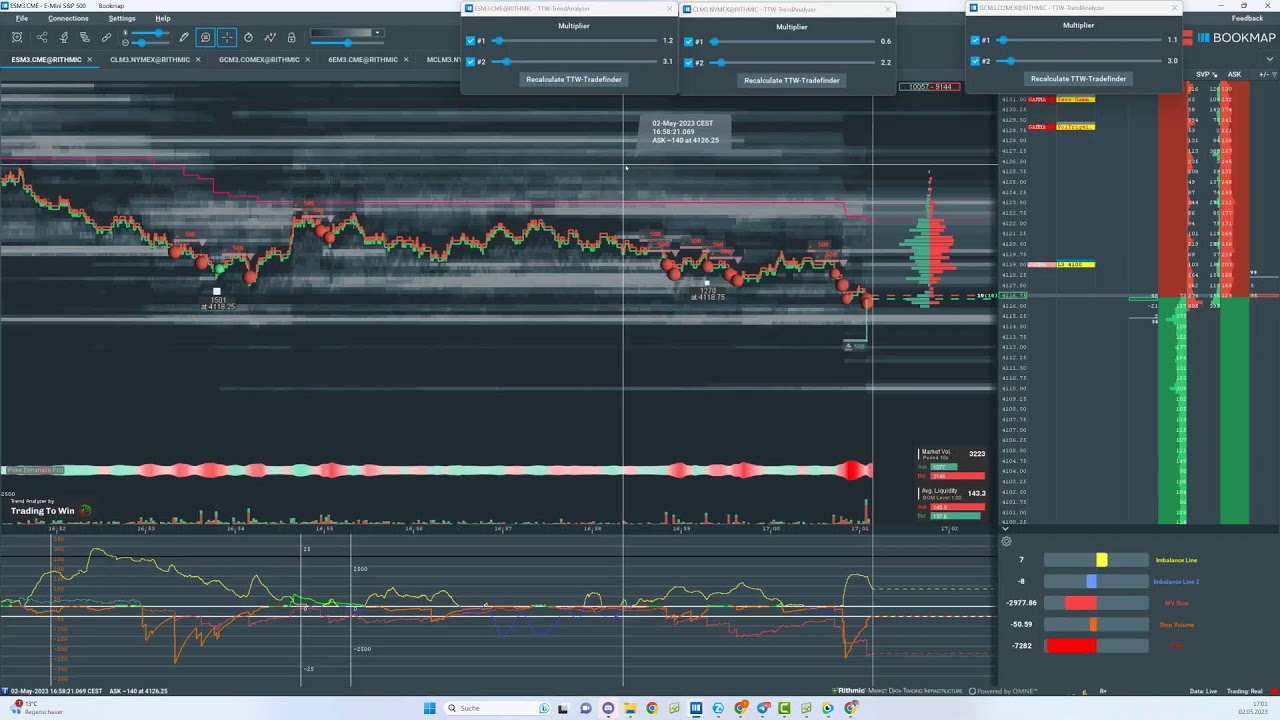Close the ESM3.CME@RITHMIC tab
Screen dimensions: 1280x720
(89, 59)
